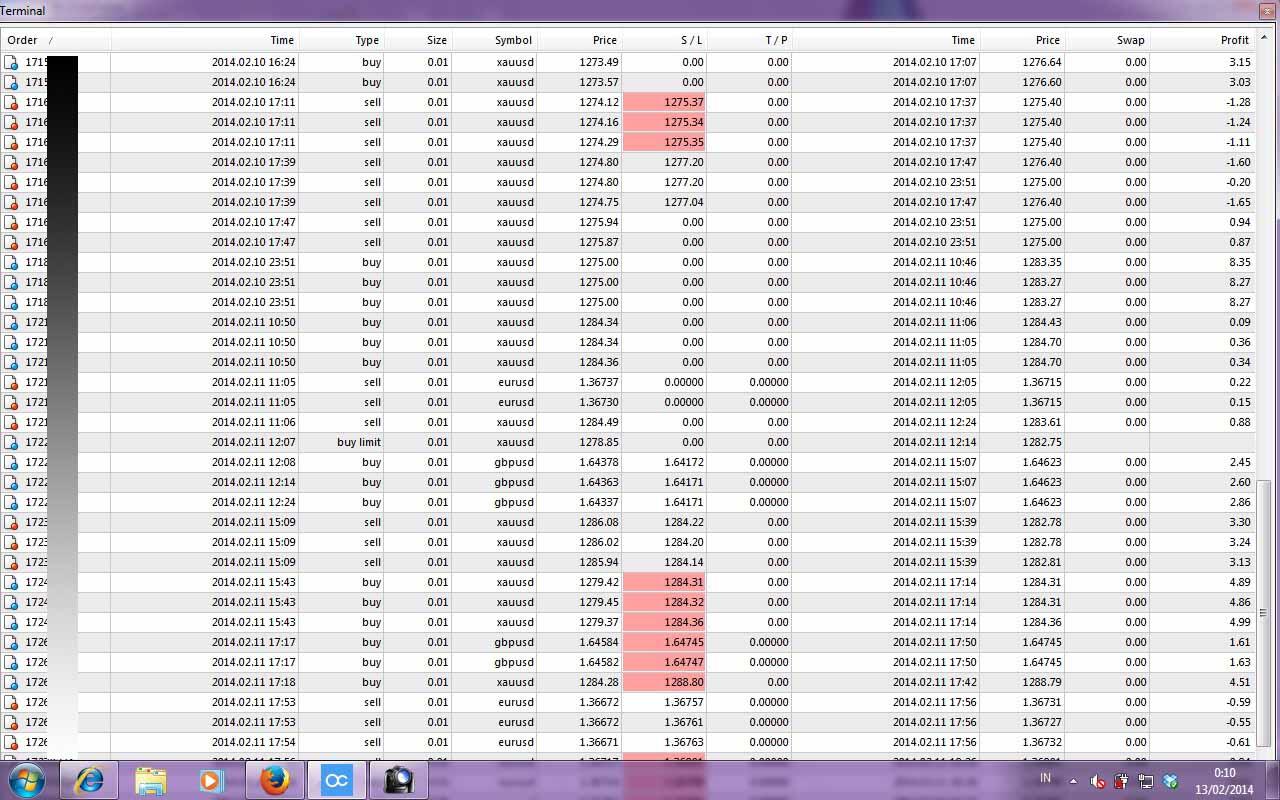The image size is (1280, 800).
Task: Click the camera app icon in the taskbar
Action: [398, 780]
